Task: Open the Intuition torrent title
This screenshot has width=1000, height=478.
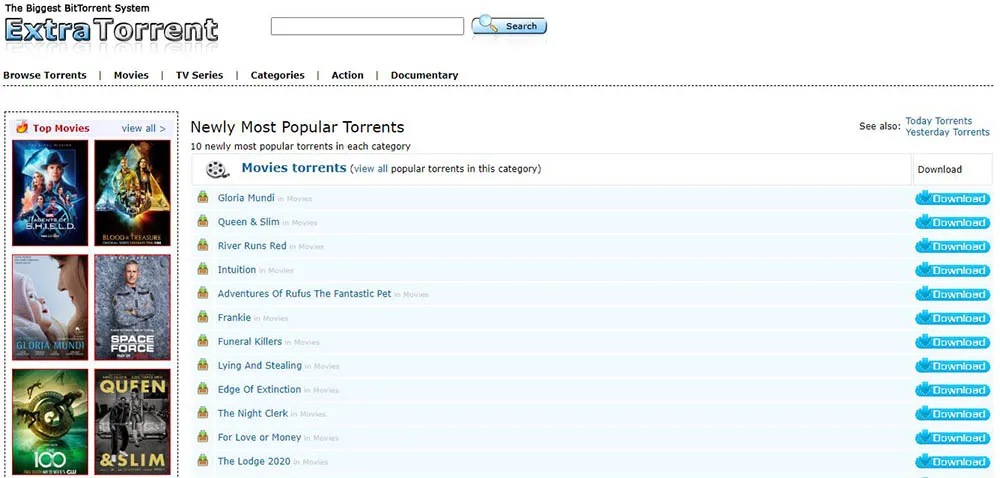Action: (237, 270)
